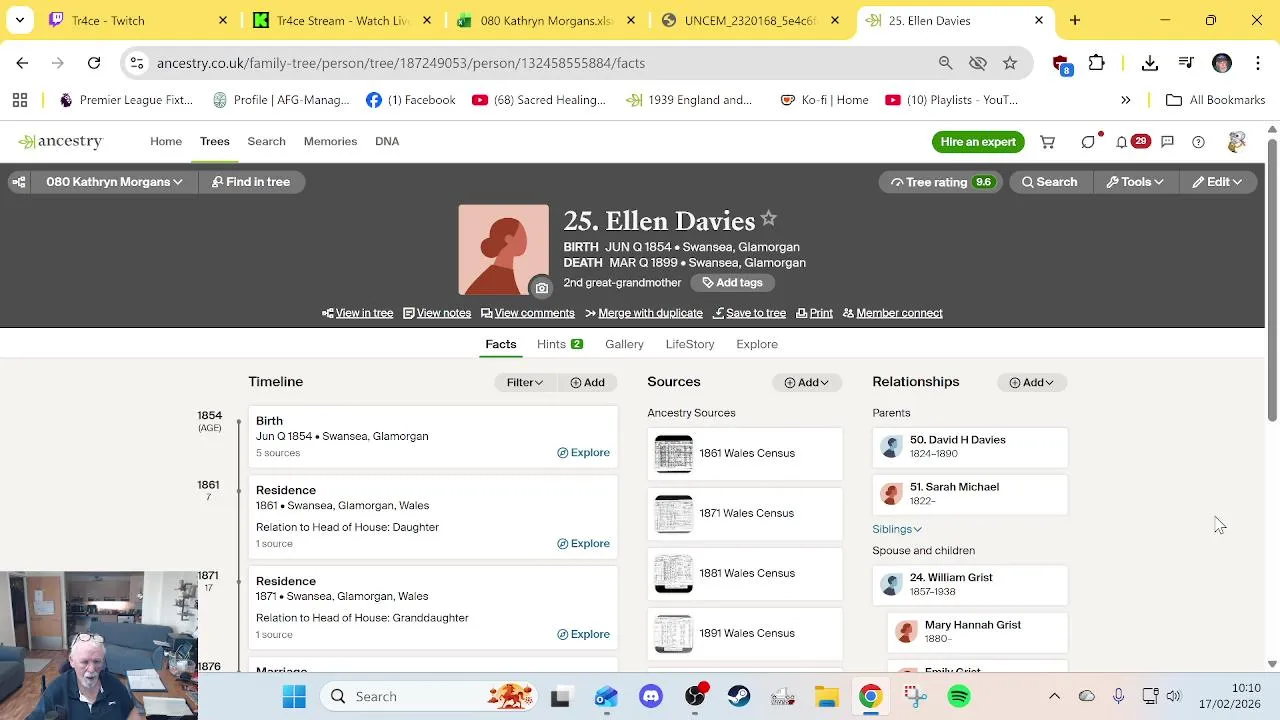Open a new browser tab
This screenshot has width=1280, height=720.
[x=1075, y=20]
